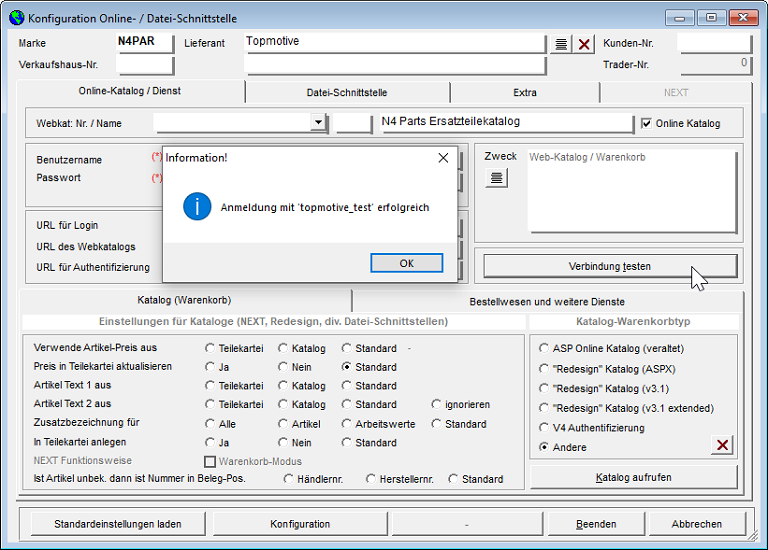The height and width of the screenshot is (550, 768).
Task: Click the Verkaufshaus-Nr. input field
Action: [144, 65]
